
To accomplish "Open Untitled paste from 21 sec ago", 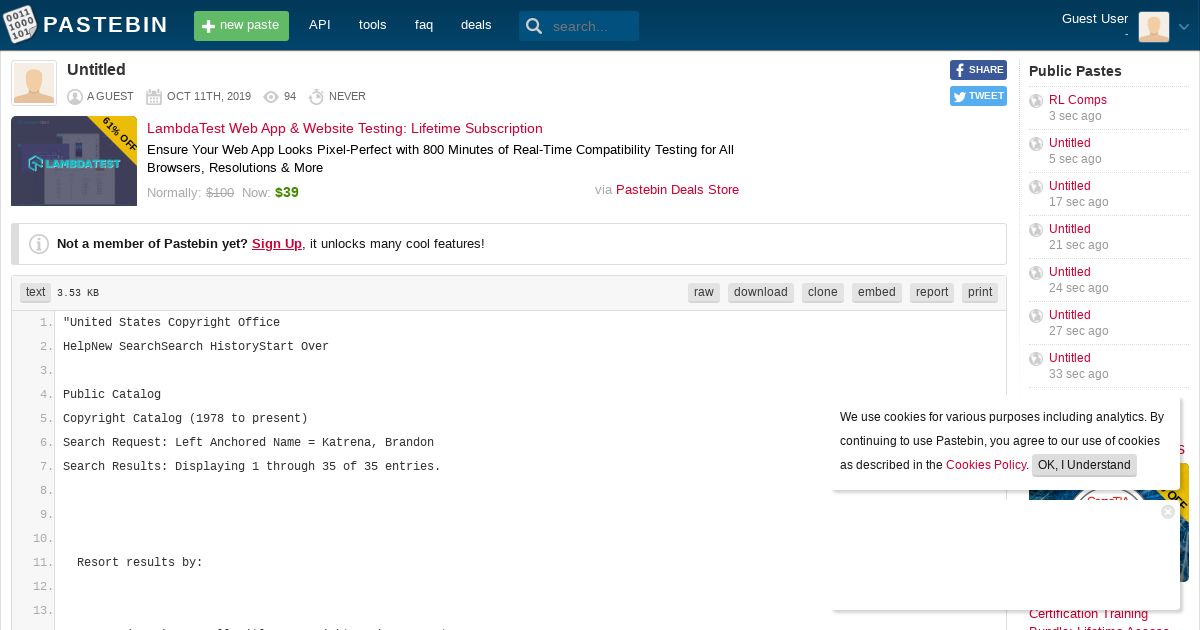I will (x=1070, y=229).
